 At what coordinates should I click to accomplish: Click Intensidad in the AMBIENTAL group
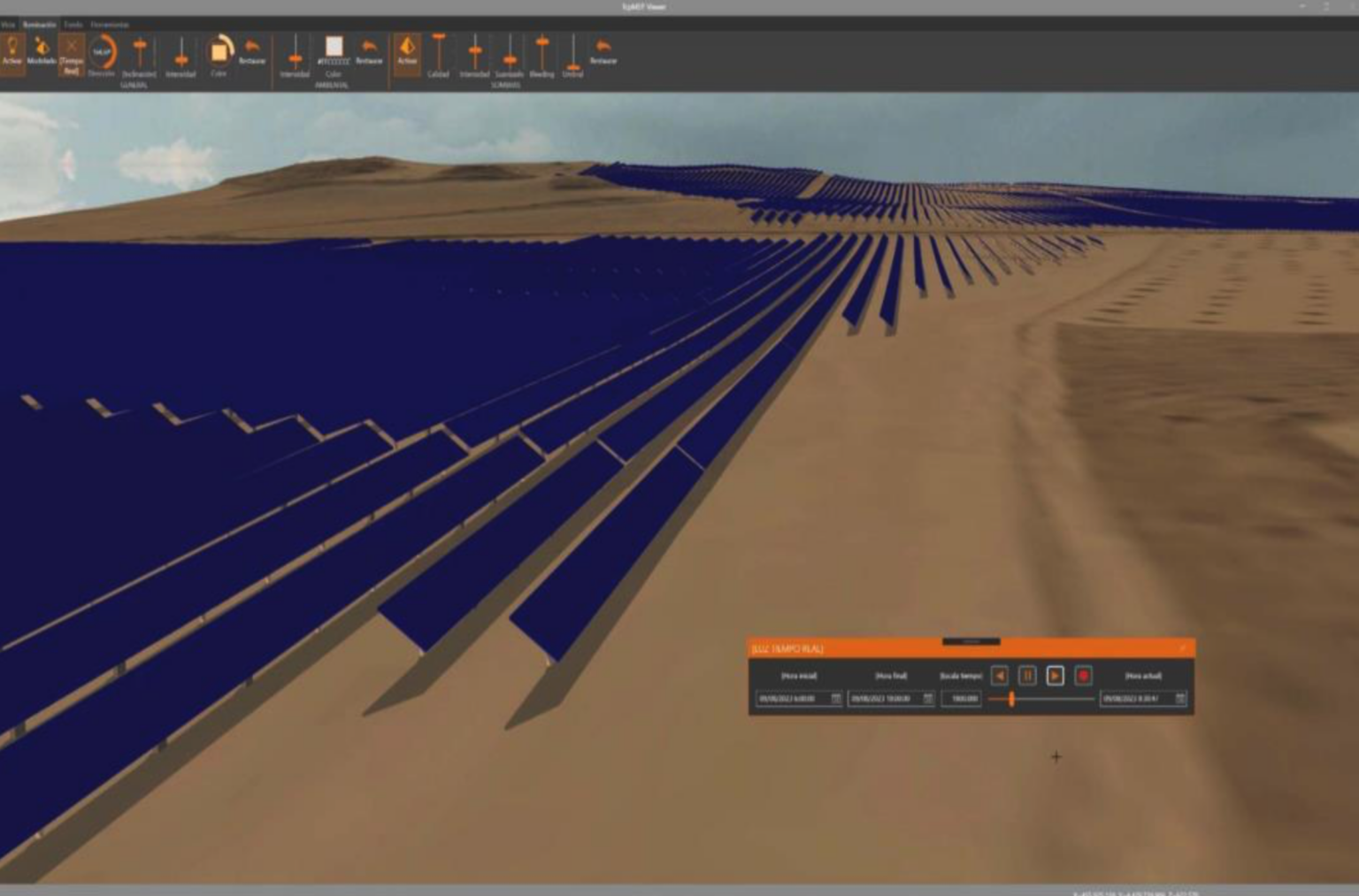tap(296, 57)
